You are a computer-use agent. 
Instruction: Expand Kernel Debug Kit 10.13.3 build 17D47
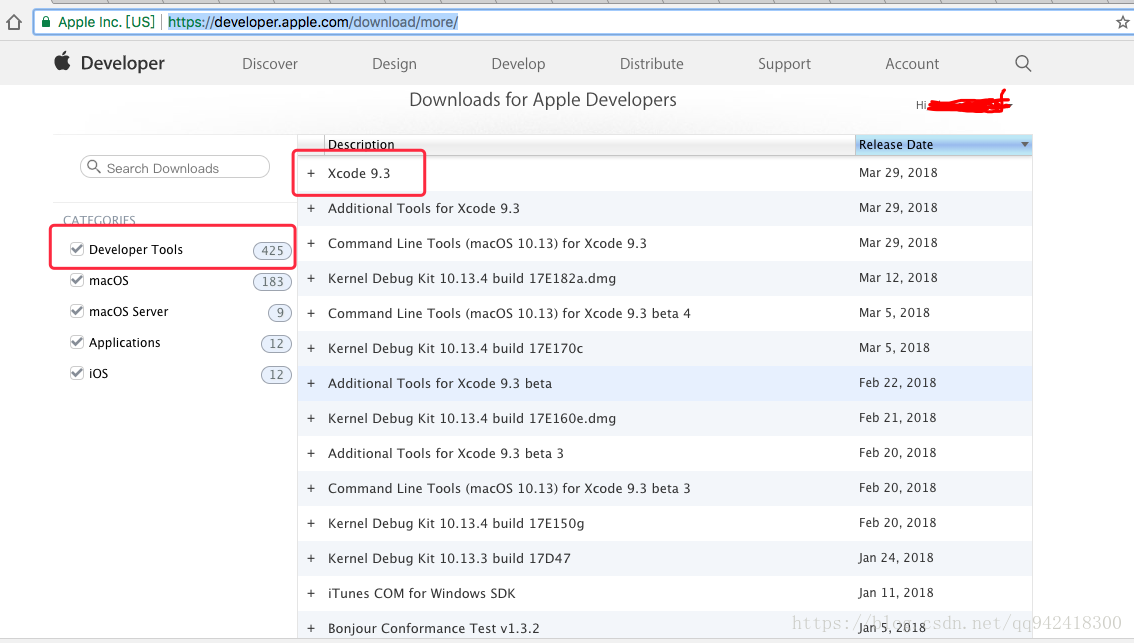[x=311, y=558]
